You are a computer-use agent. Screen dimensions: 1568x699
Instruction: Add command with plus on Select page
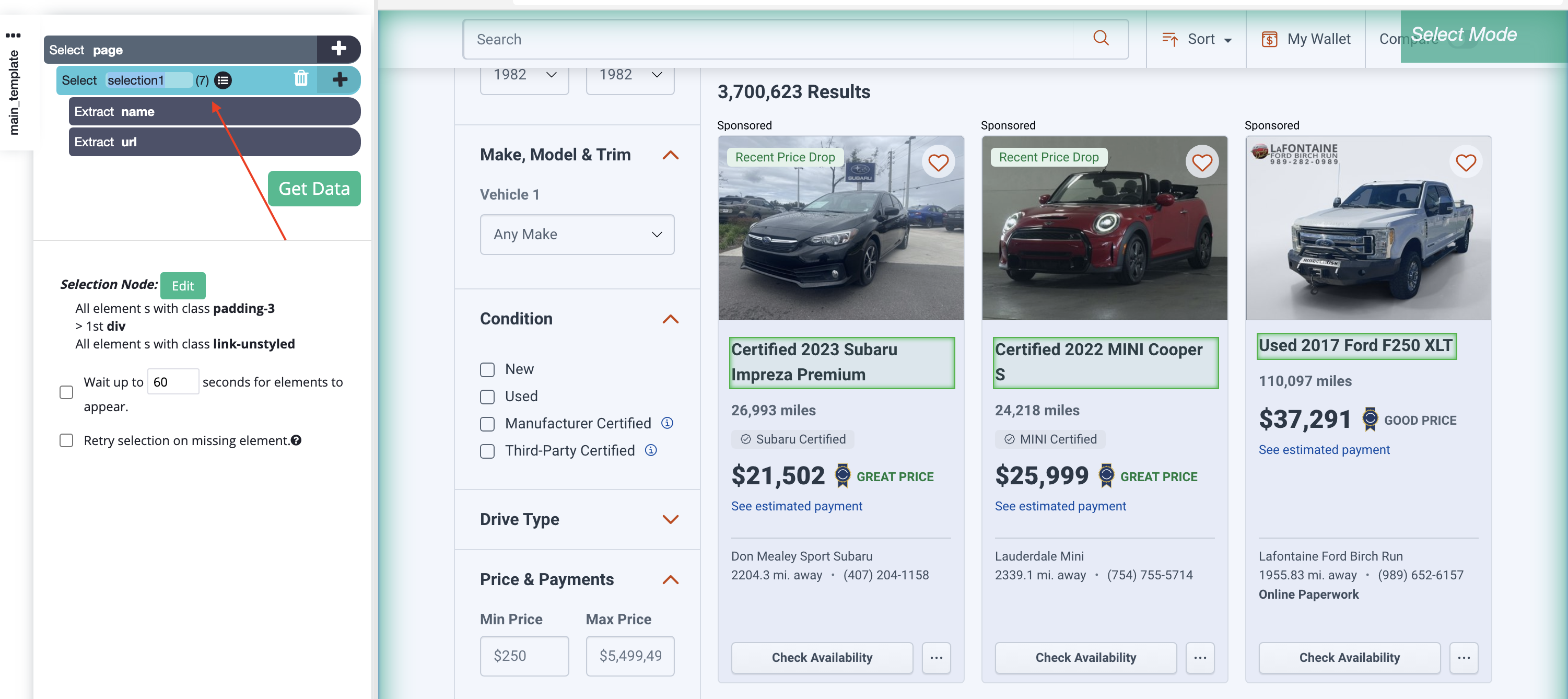tap(338, 49)
